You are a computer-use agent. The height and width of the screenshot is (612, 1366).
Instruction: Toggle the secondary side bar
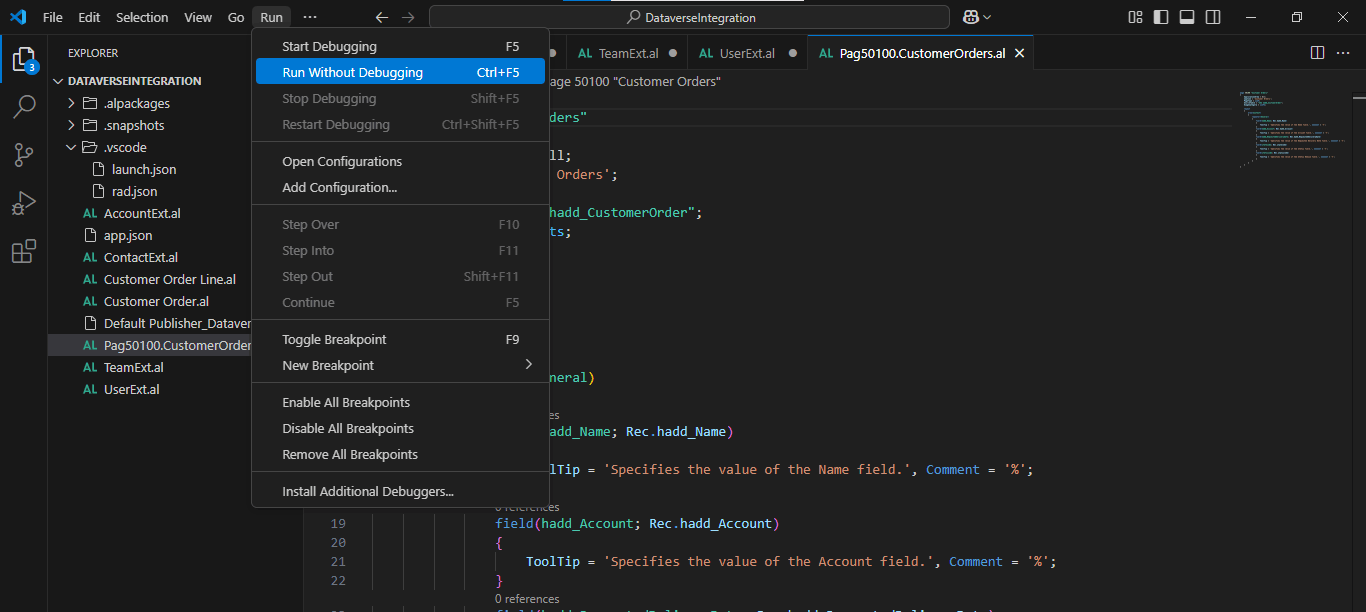coord(1213,17)
